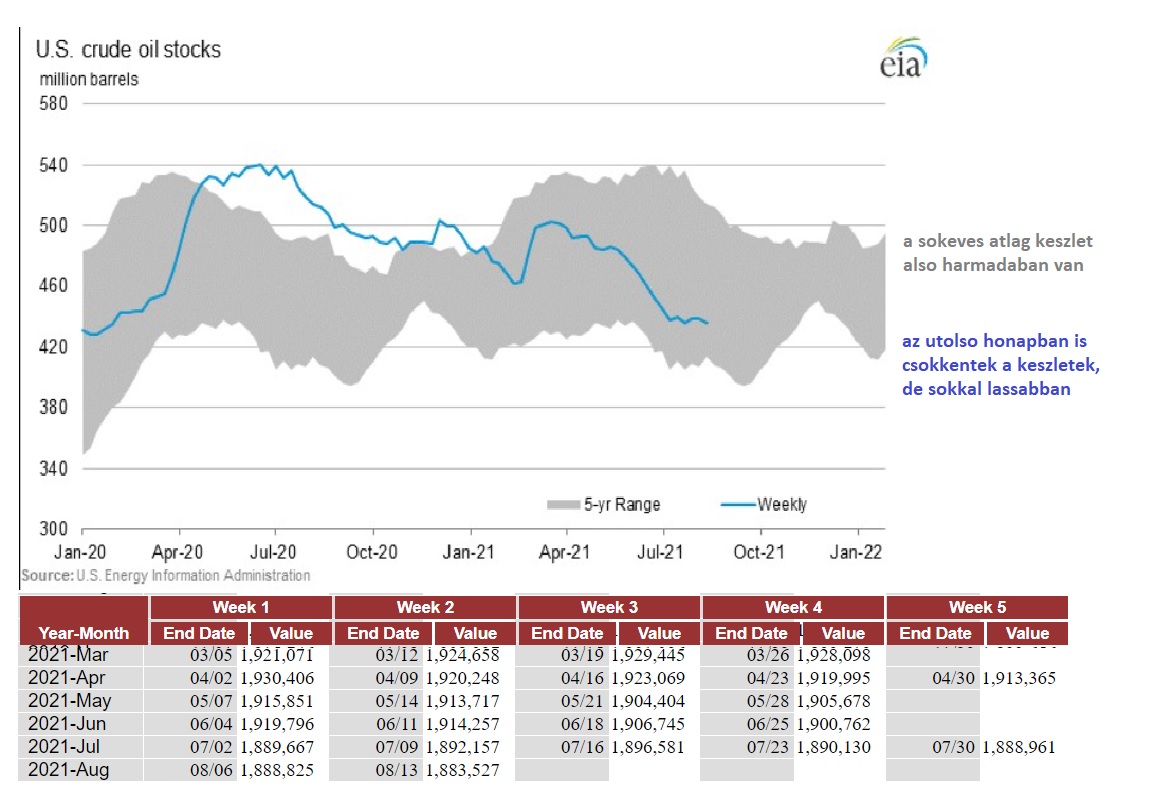The width and height of the screenshot is (1150, 786).
Task: Click the chart title U.S. crude oil stocks
Action: (x=129, y=49)
